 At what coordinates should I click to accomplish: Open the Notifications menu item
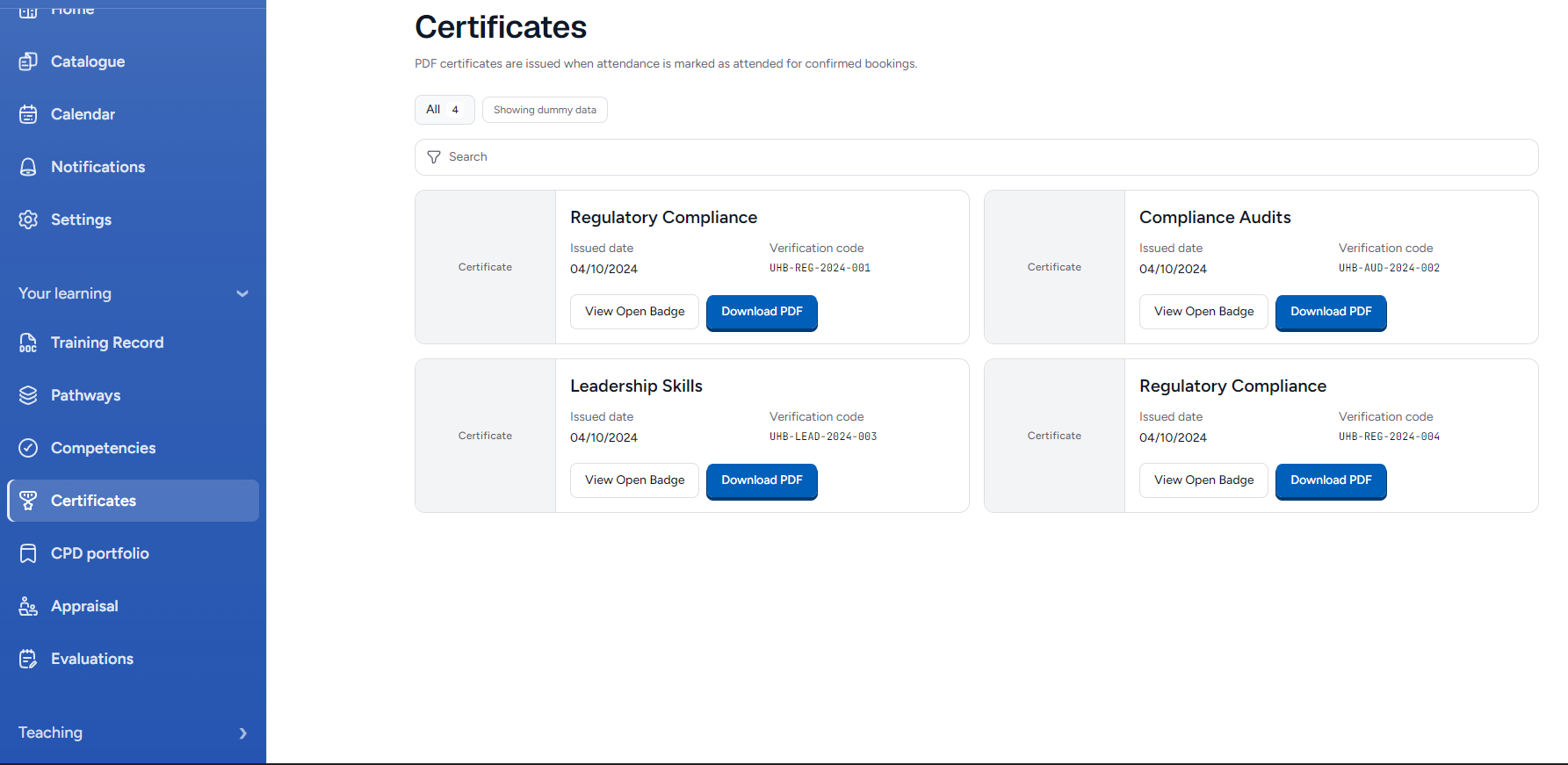point(134,167)
